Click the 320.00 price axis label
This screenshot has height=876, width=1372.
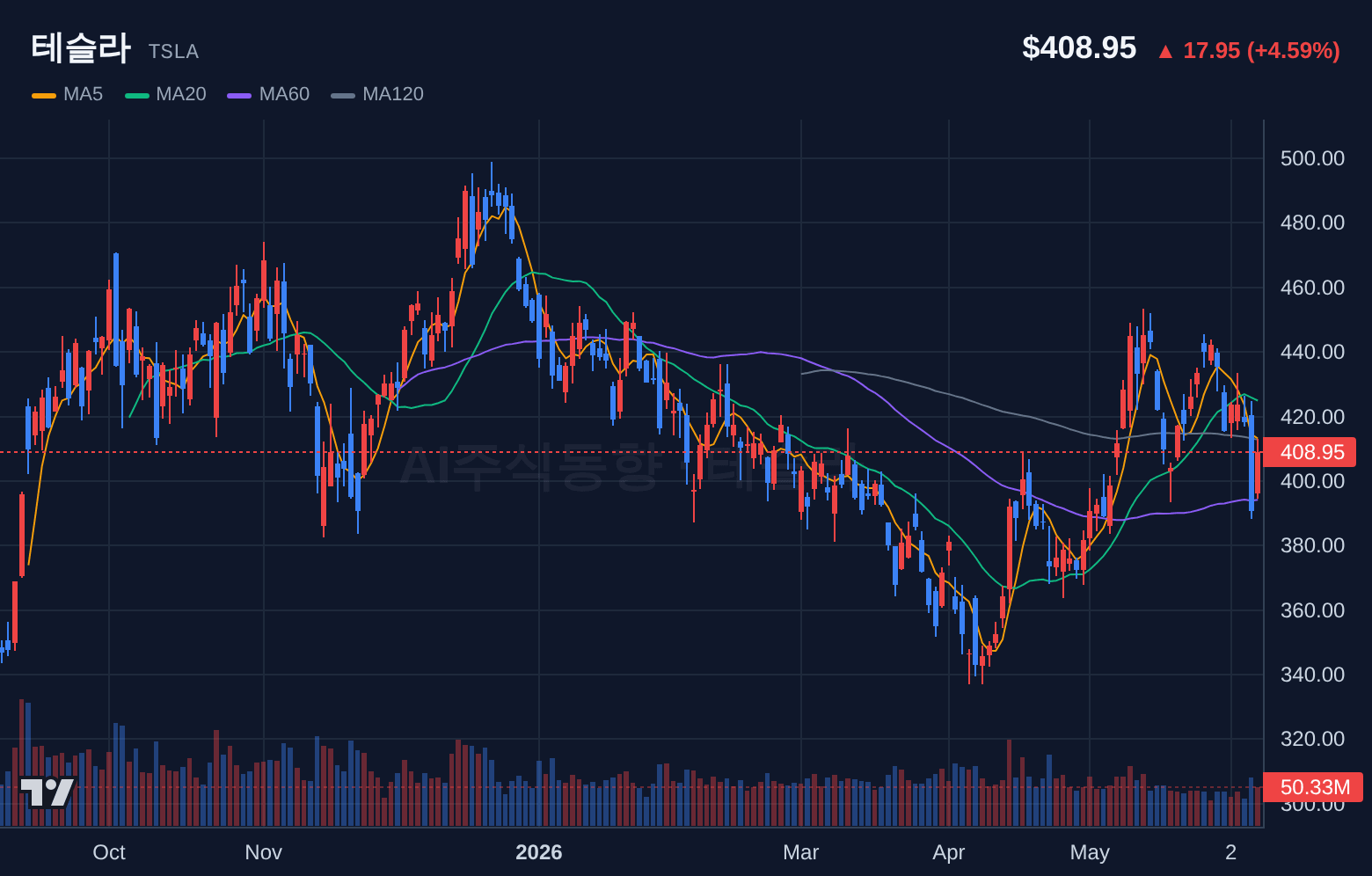click(x=1312, y=739)
